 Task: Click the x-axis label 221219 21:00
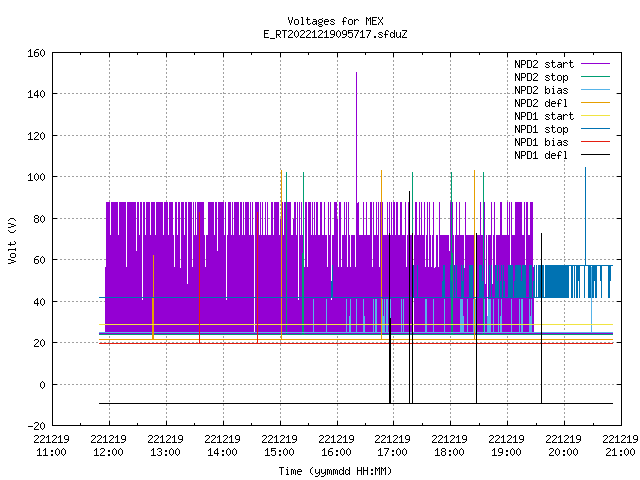click(620, 446)
